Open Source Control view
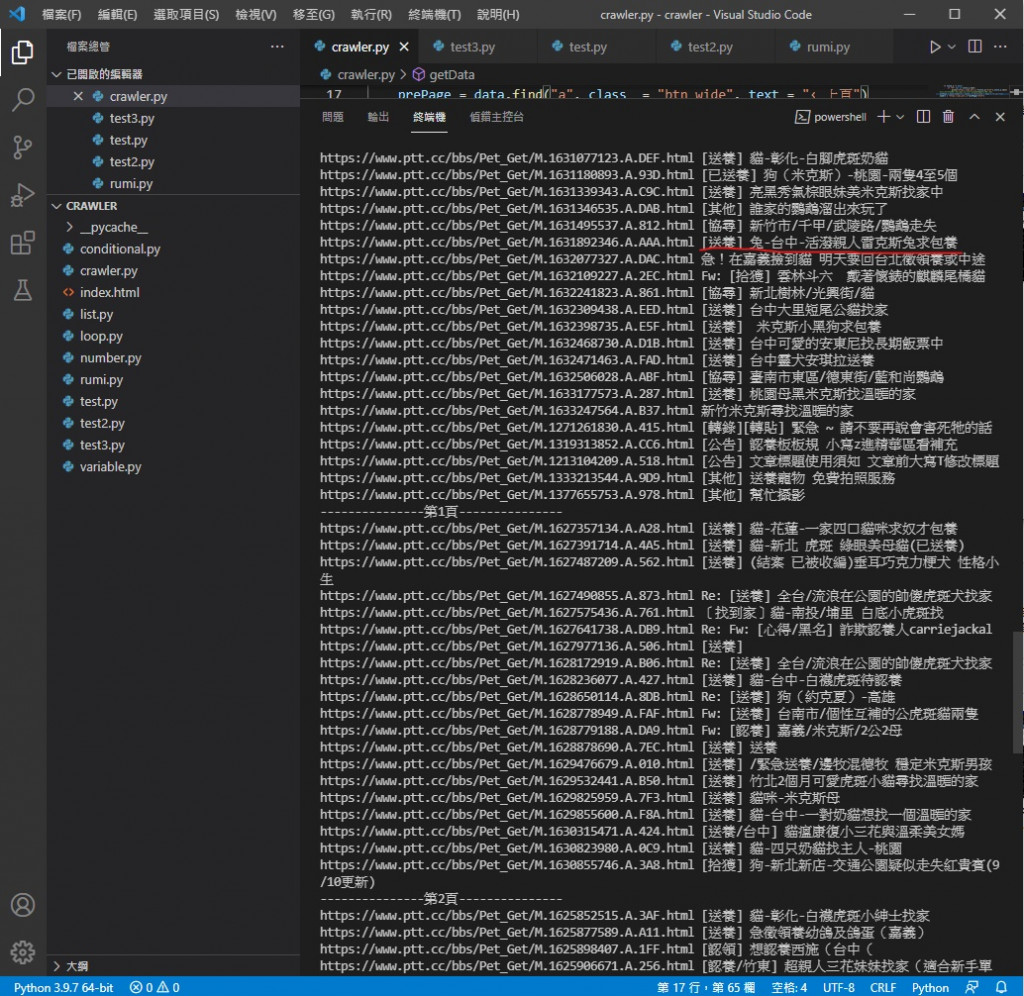 click(22, 148)
